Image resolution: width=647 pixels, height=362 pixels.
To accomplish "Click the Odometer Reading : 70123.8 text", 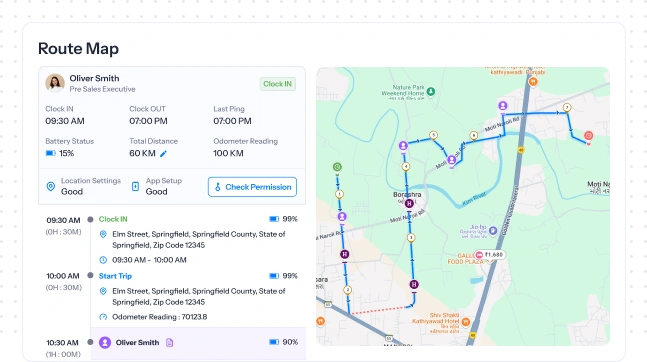I will [x=160, y=317].
